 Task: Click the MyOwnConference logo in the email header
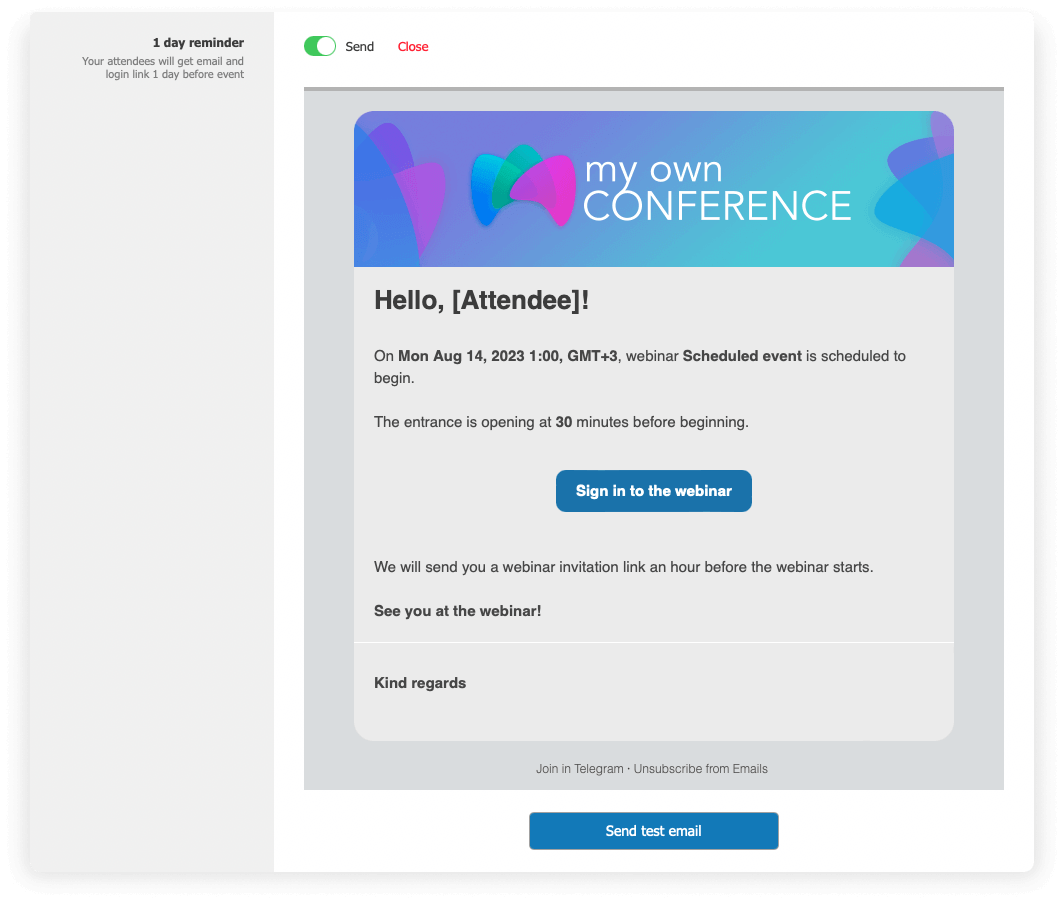[x=660, y=188]
